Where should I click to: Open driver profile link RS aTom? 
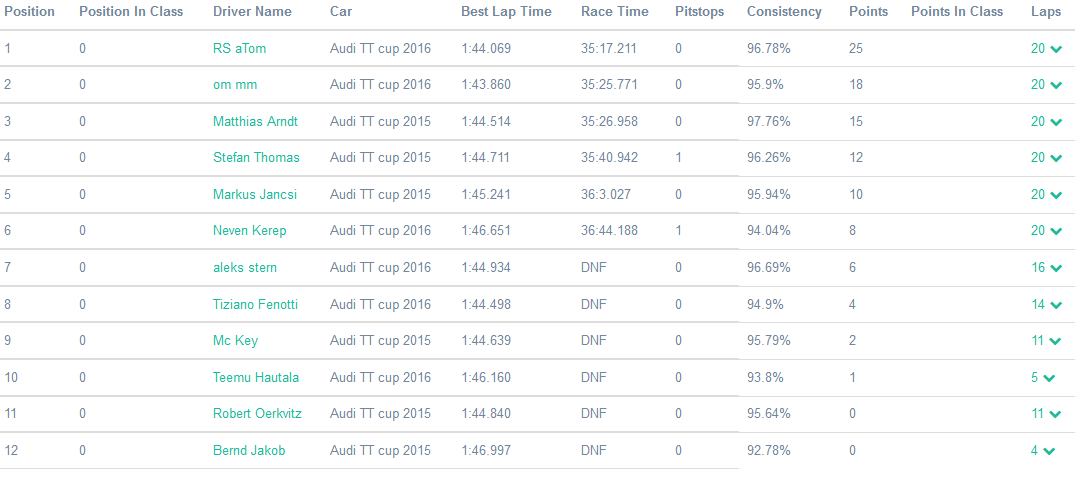(239, 49)
